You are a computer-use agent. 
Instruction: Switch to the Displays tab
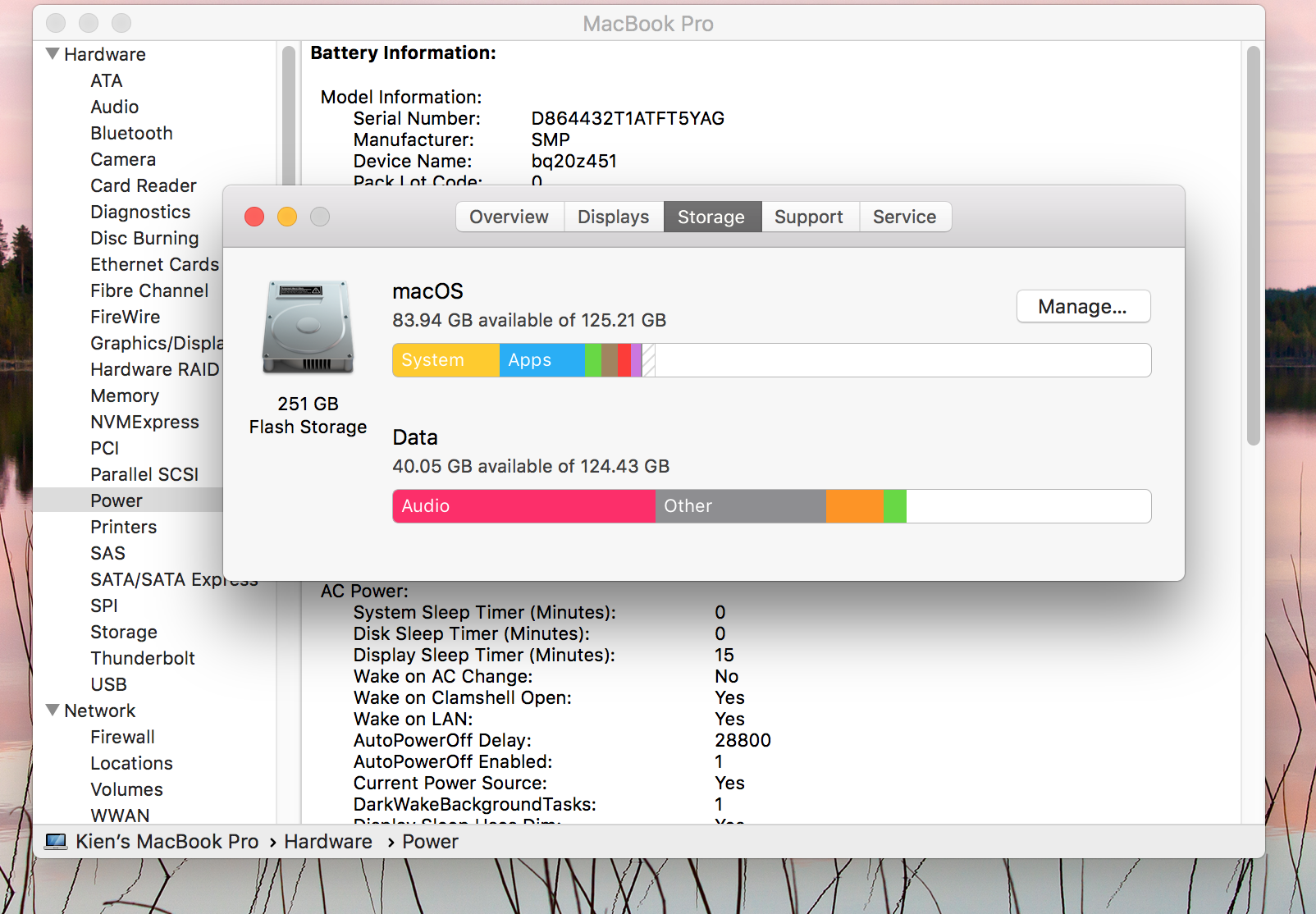[614, 217]
